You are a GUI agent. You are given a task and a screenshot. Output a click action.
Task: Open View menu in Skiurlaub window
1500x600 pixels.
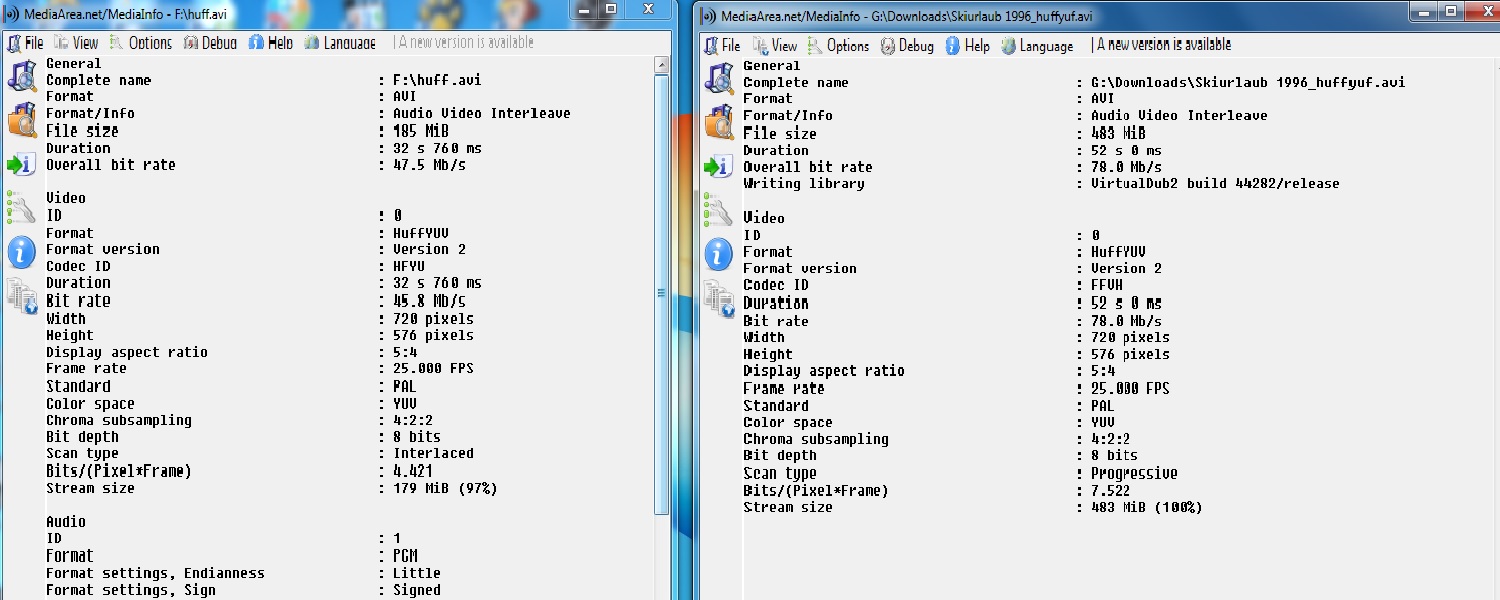(x=775, y=45)
